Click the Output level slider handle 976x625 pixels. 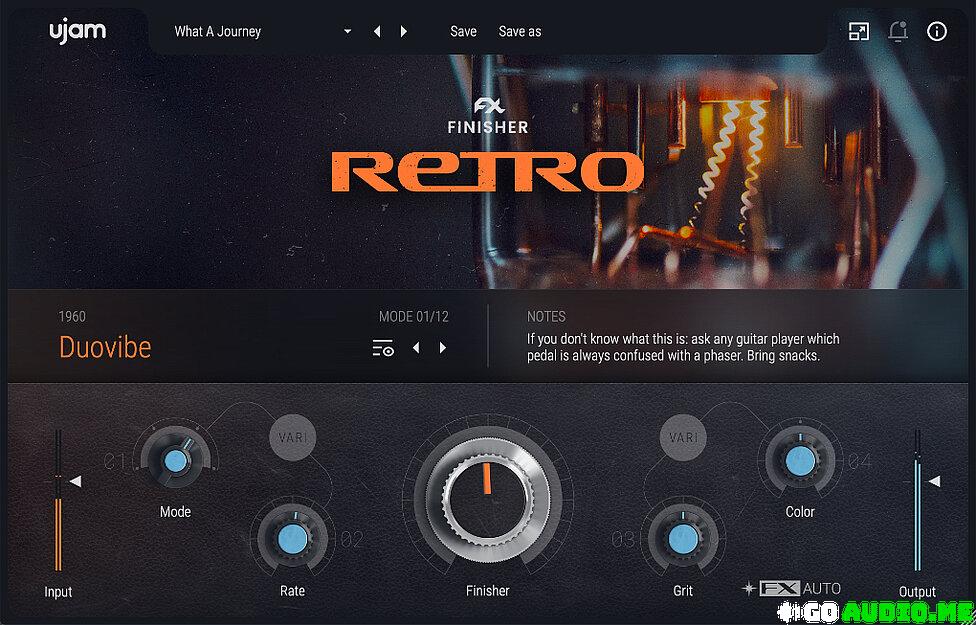coord(934,481)
